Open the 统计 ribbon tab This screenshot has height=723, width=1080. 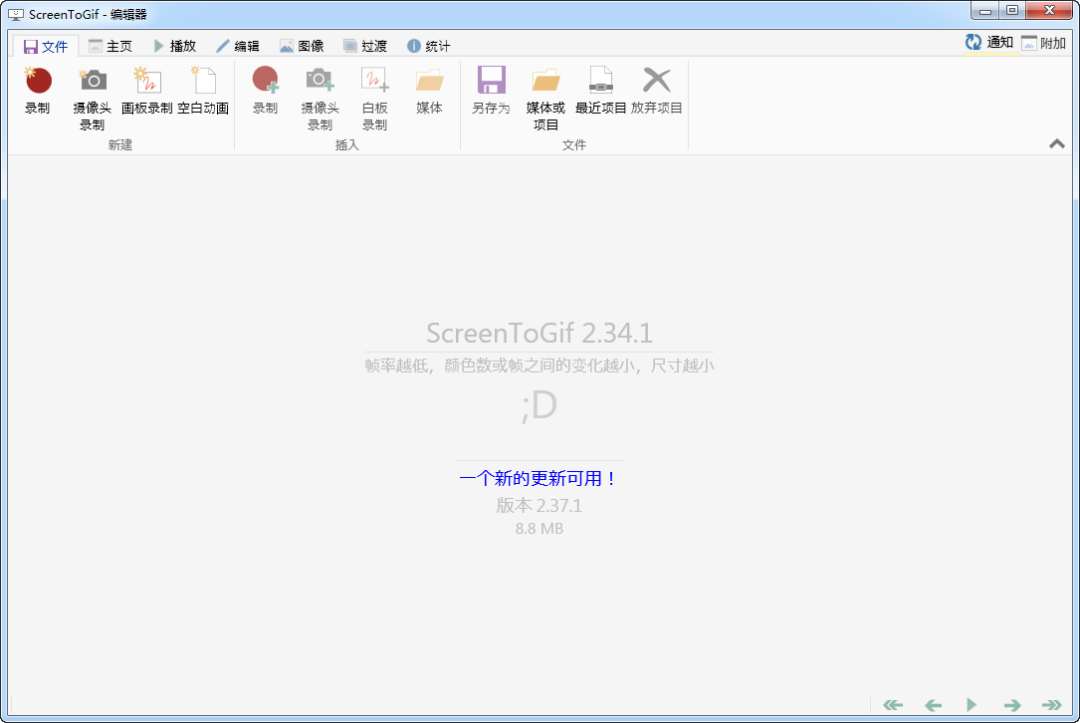[428, 46]
